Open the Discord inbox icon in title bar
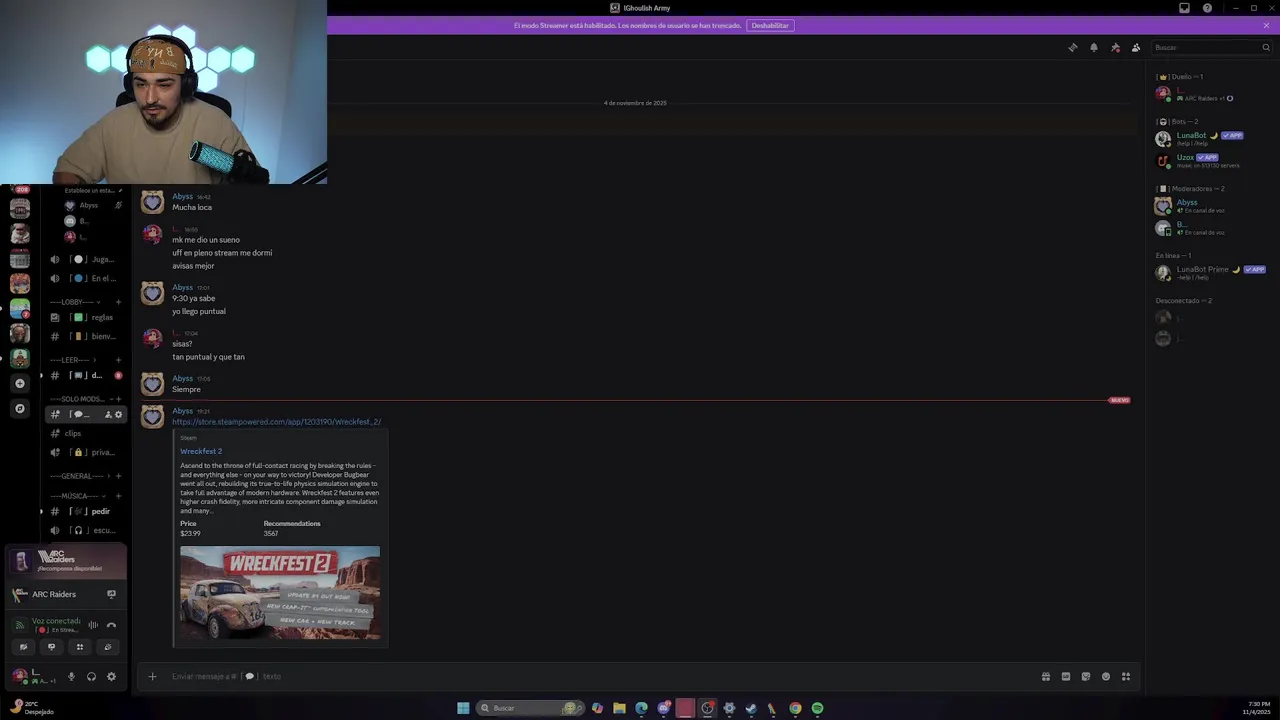 [x=1184, y=8]
